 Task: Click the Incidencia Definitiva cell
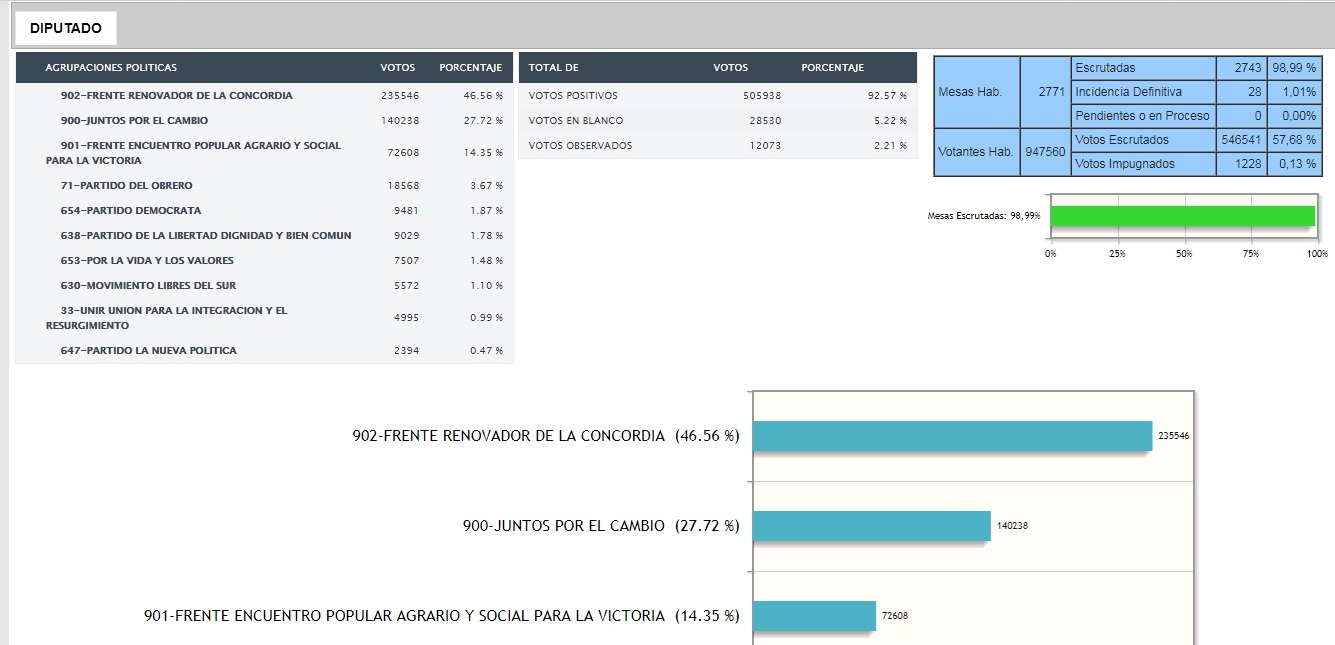point(1142,92)
